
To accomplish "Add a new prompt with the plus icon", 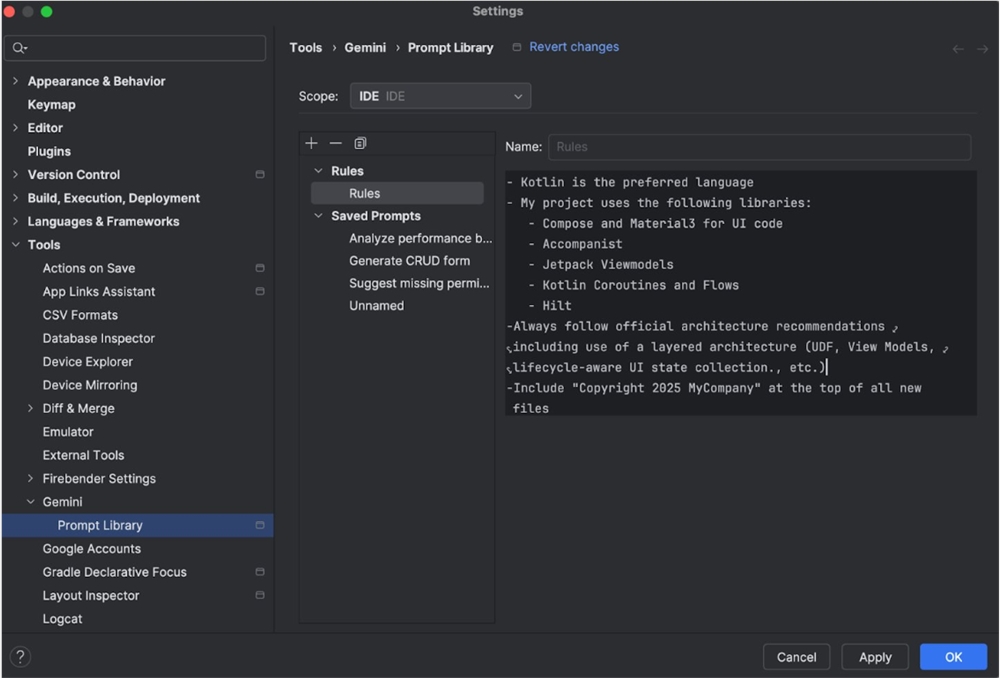I will tap(311, 143).
